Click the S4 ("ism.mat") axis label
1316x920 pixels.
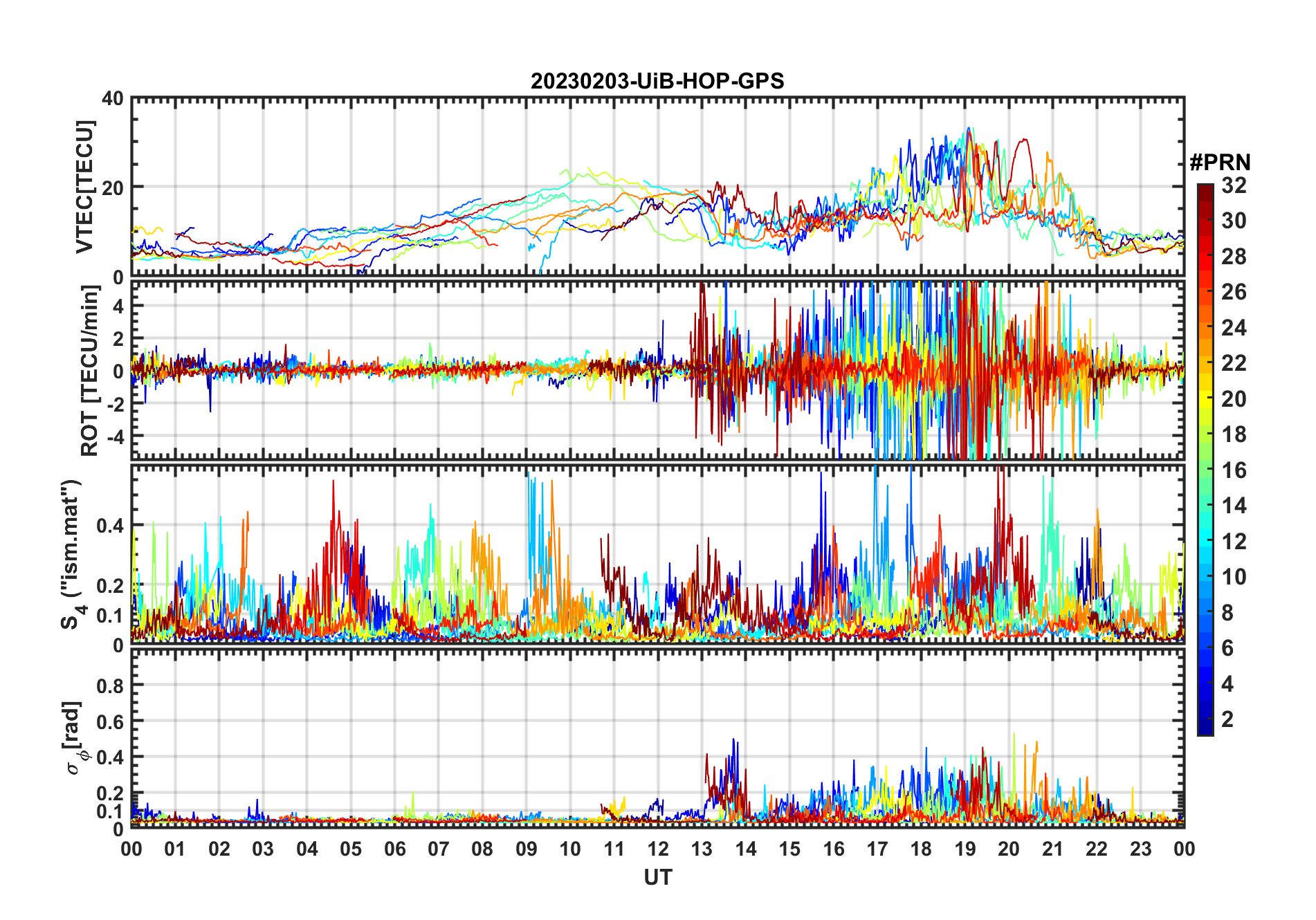coord(72,555)
